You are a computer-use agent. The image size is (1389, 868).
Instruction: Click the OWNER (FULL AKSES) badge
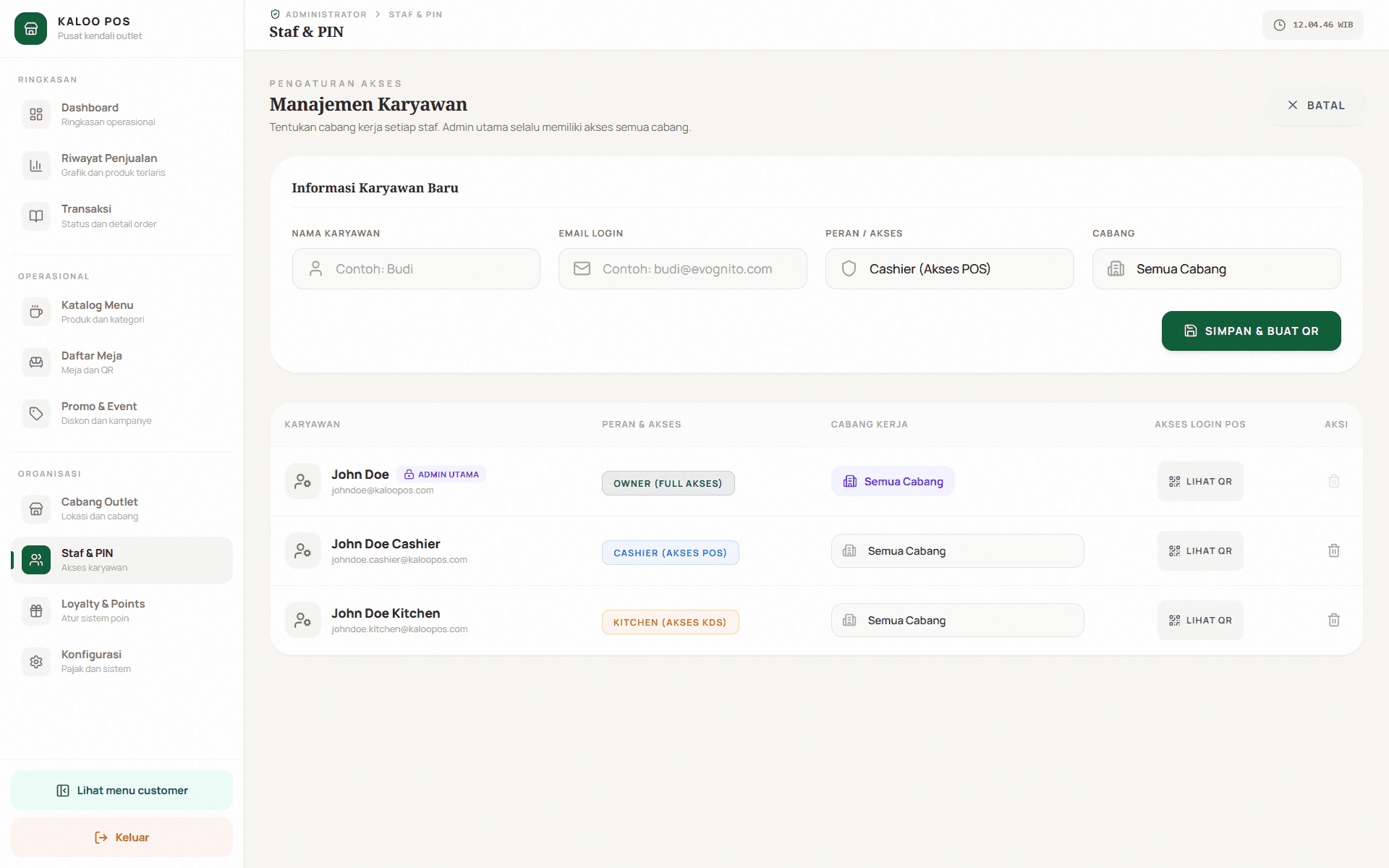coord(668,483)
